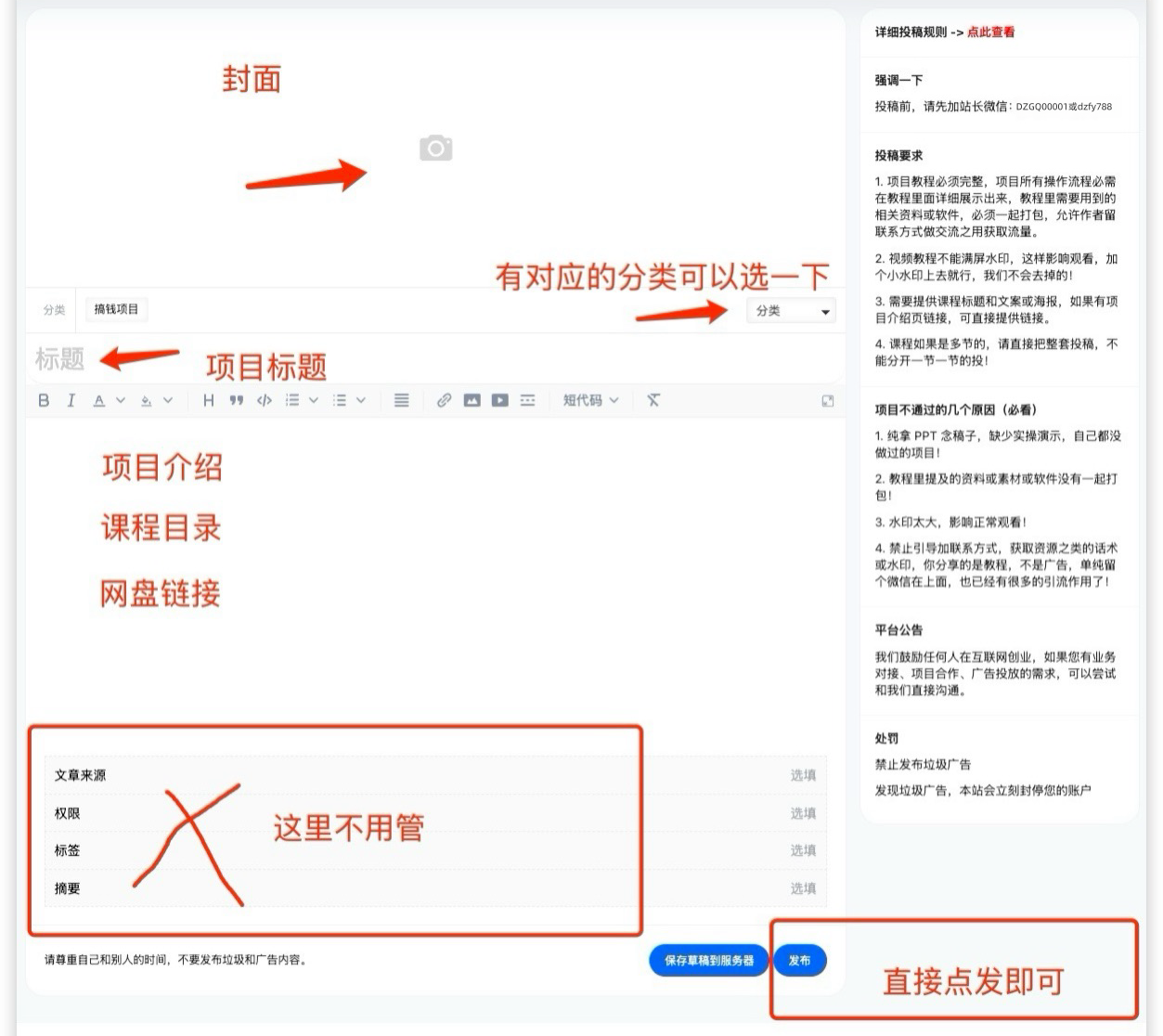Insert a blockquote

coord(237,400)
